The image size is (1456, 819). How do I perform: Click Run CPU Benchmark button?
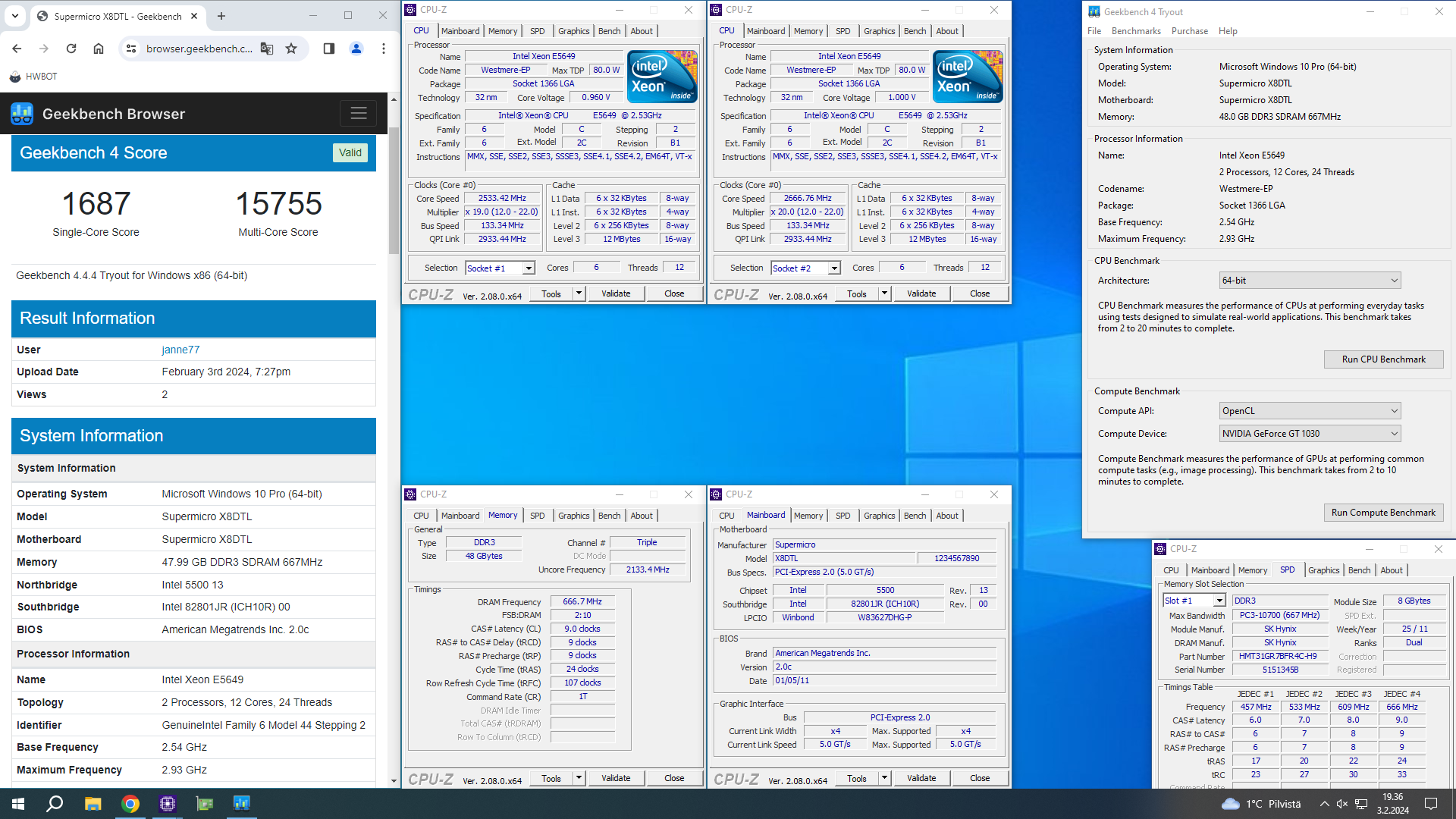pos(1383,359)
